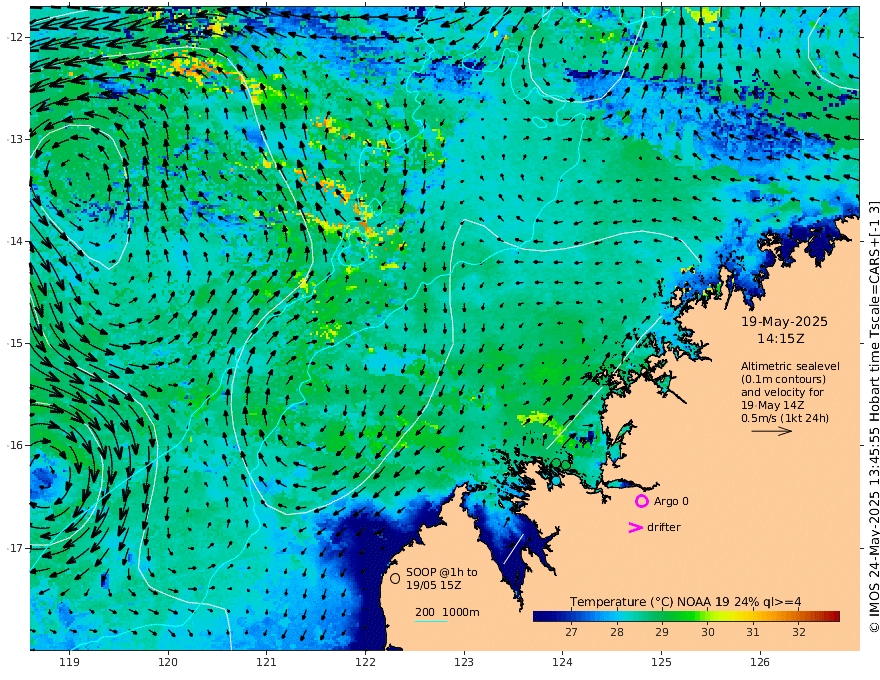
Task: Click the SOOP black circle legend marker
Action: (x=395, y=578)
